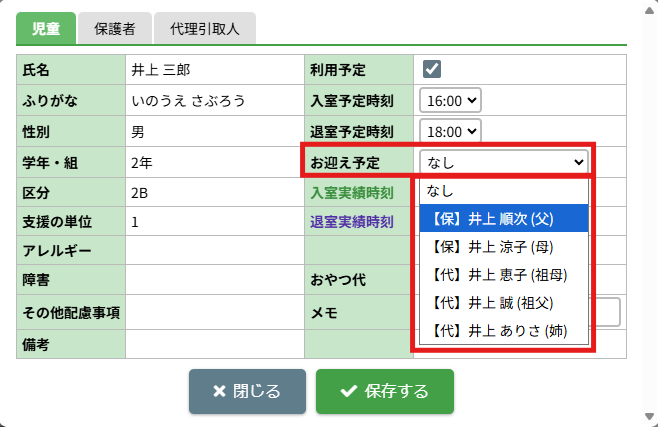Select the 児童 tab
This screenshot has height=427, width=658.
(x=46, y=29)
